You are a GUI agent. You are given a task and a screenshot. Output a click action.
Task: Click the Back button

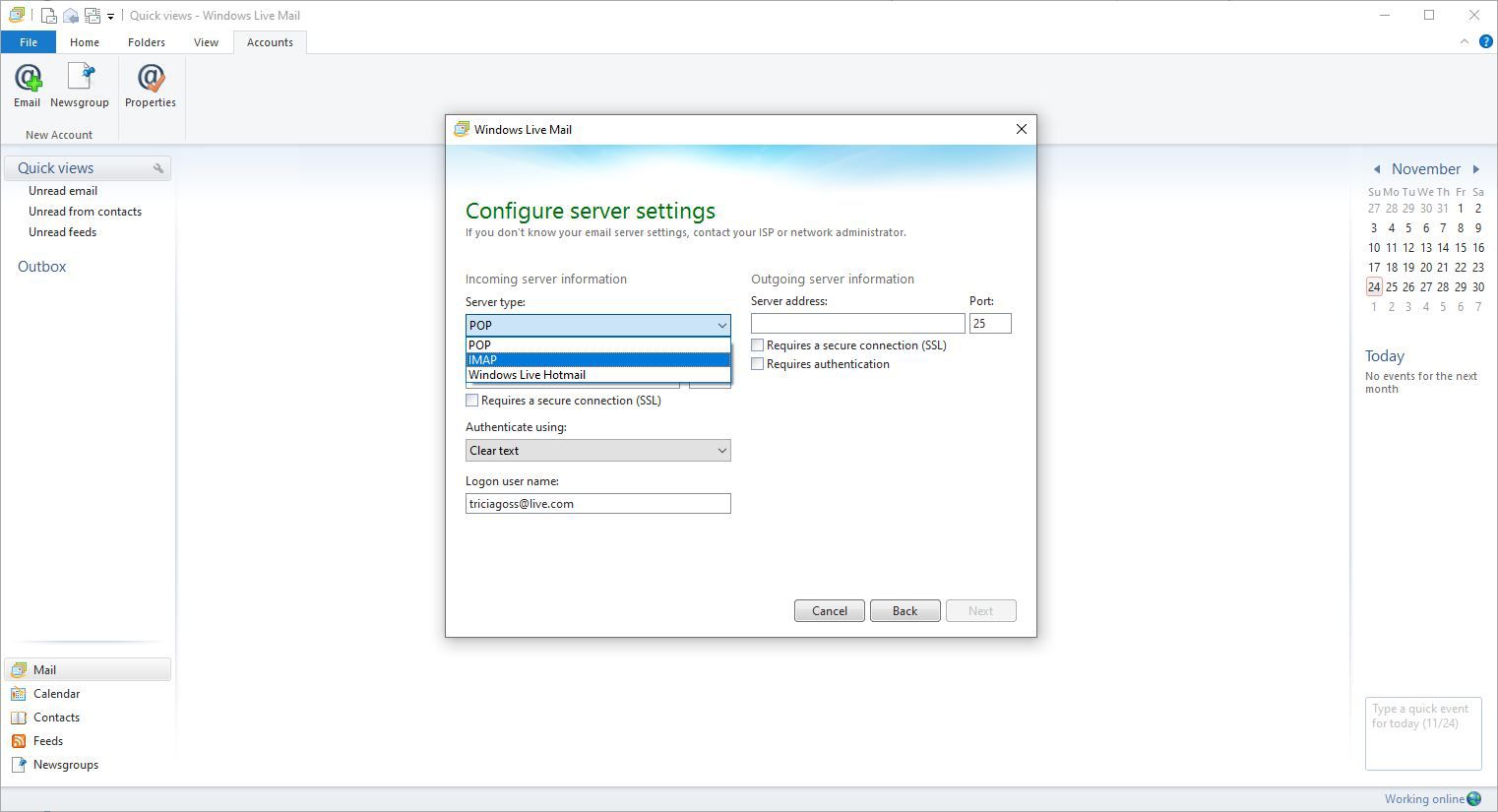905,610
